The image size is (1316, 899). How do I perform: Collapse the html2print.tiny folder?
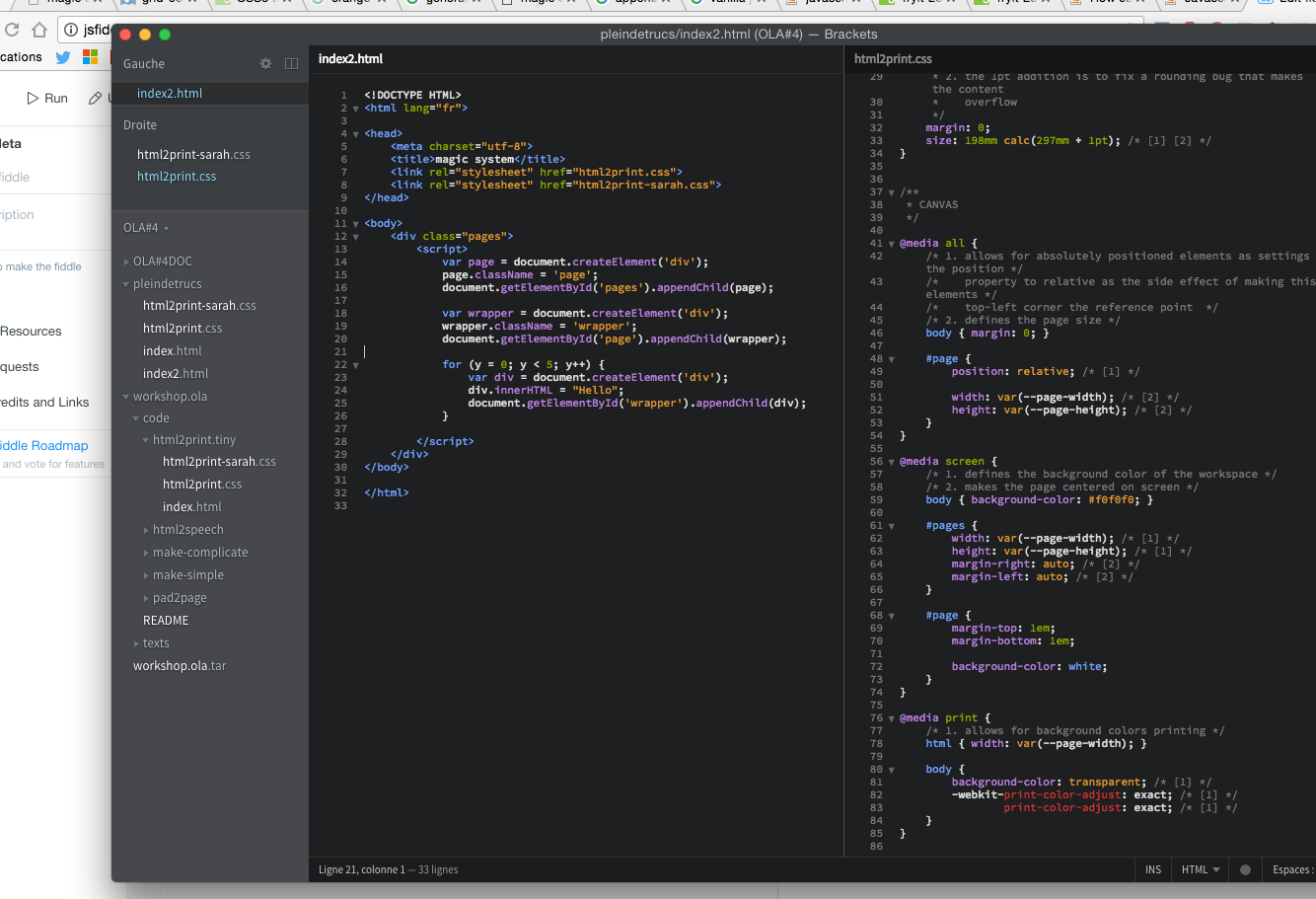[146, 440]
